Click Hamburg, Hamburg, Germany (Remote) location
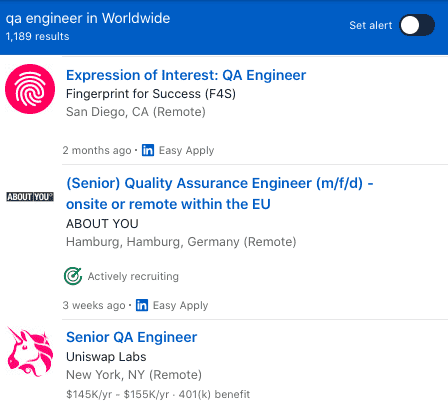This screenshot has height=412, width=448. coord(181,242)
